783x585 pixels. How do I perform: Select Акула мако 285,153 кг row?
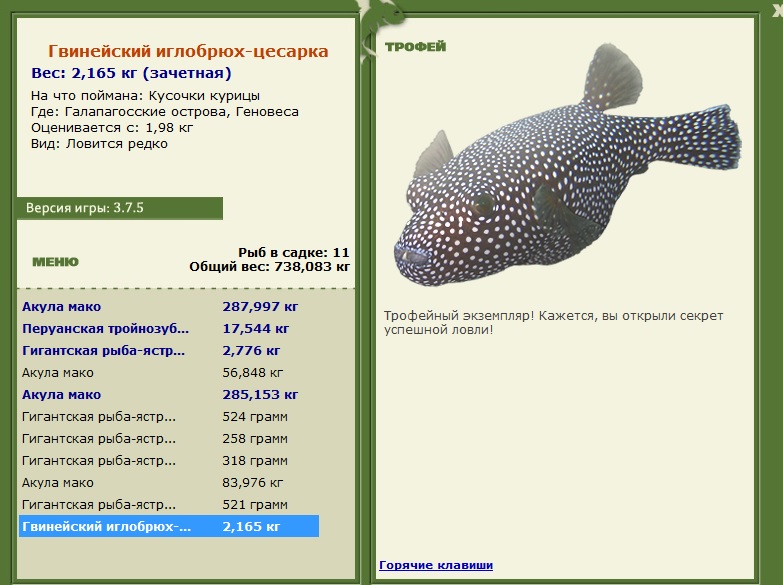coord(169,395)
